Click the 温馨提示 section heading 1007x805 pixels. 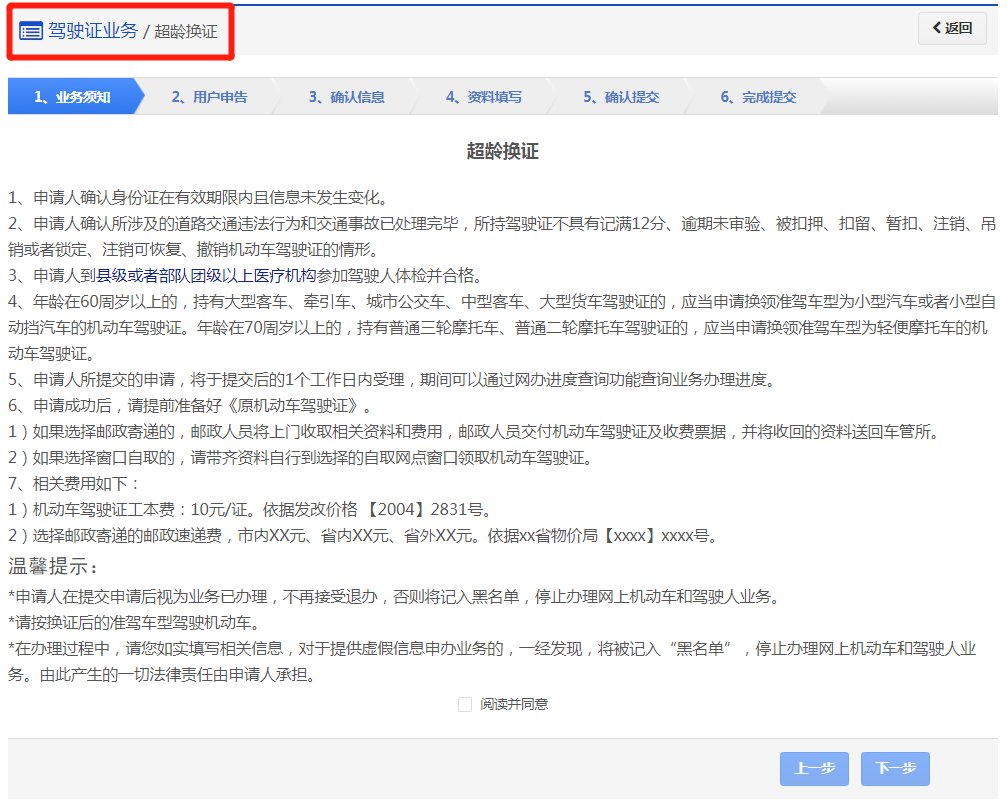tap(54, 568)
